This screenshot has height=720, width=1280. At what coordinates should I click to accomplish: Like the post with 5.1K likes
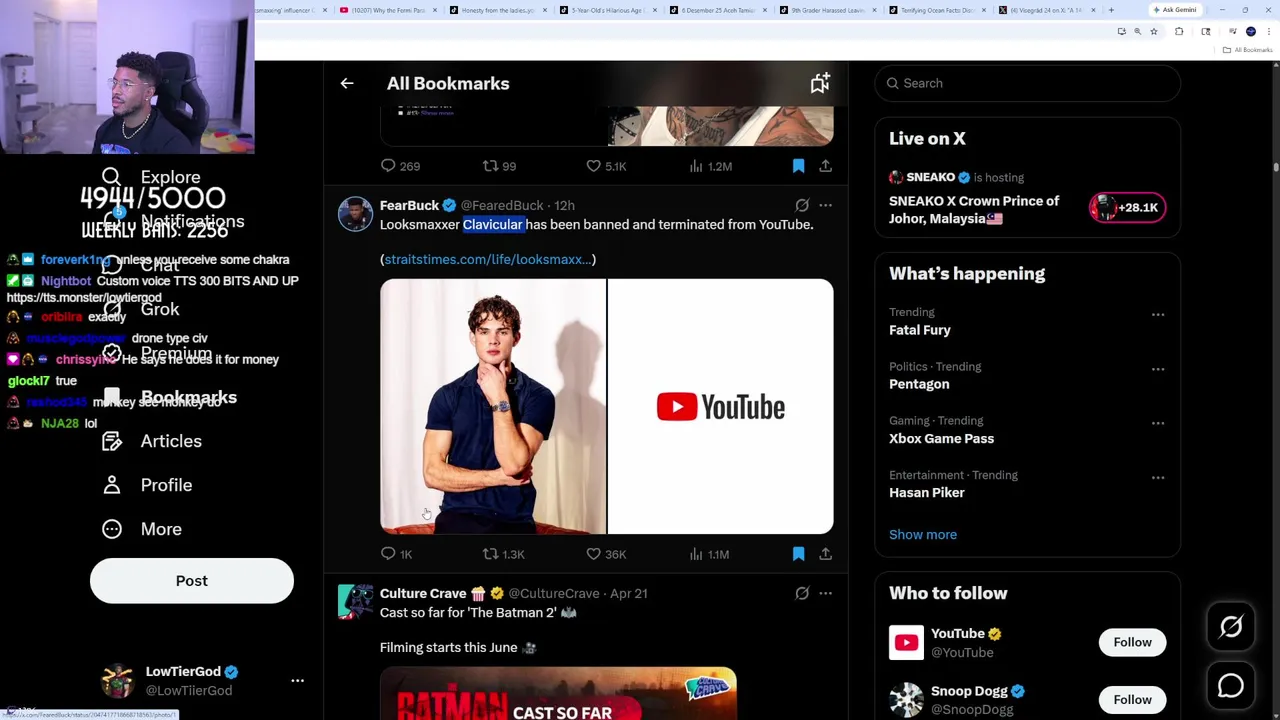[606, 166]
